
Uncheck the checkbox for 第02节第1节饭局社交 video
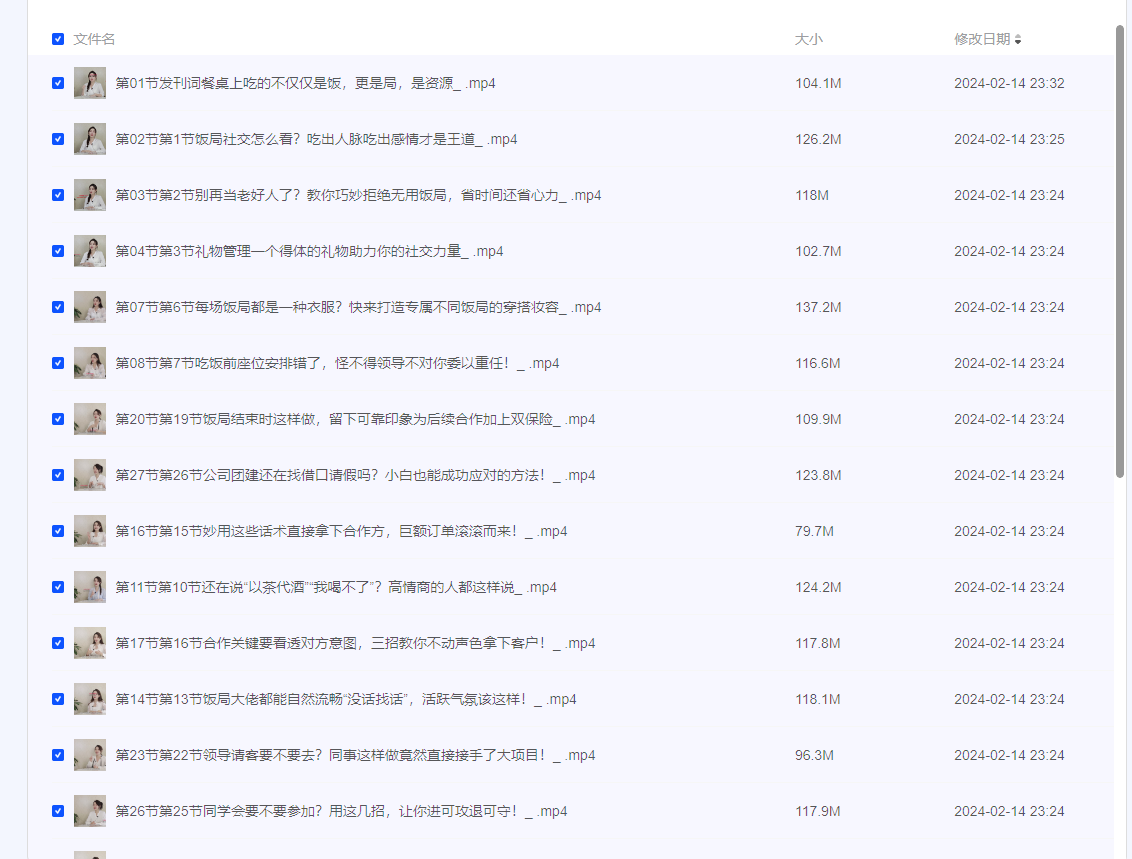point(58,139)
